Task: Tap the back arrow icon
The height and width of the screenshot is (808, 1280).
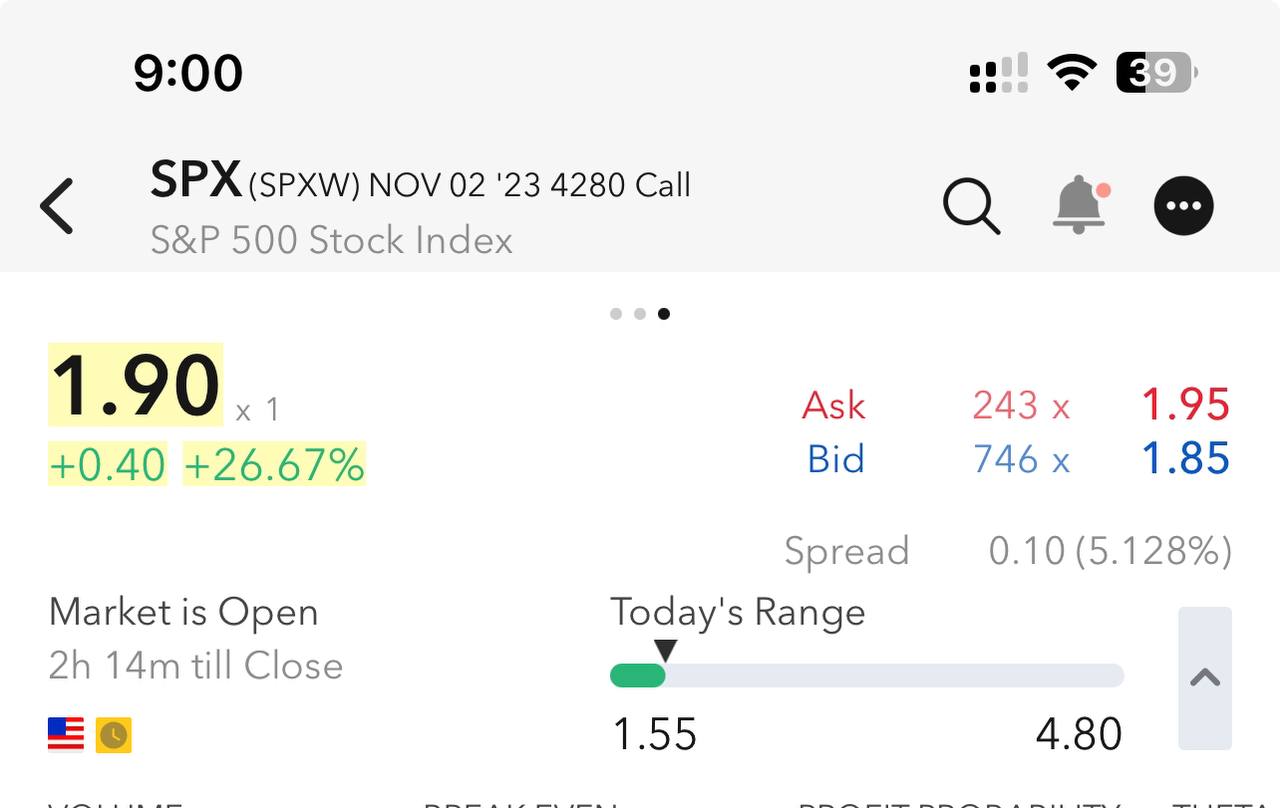Action: [57, 206]
